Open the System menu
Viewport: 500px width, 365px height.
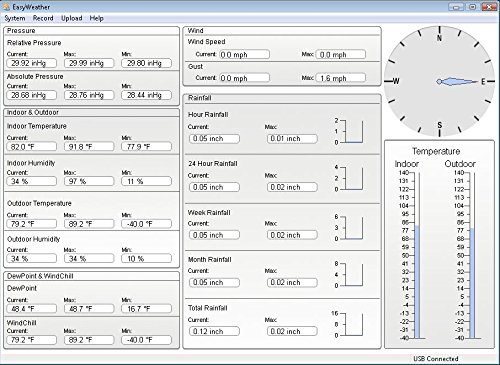(15, 18)
